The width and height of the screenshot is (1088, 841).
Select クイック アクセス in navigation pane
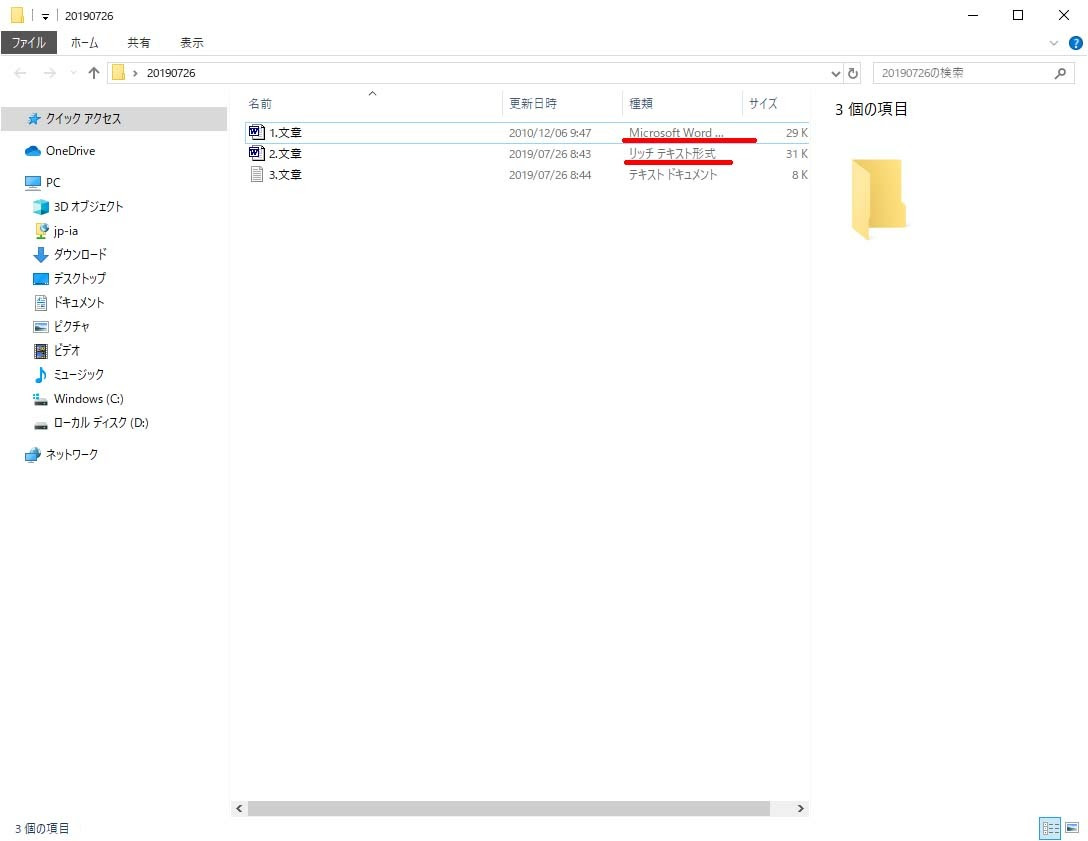[114, 119]
